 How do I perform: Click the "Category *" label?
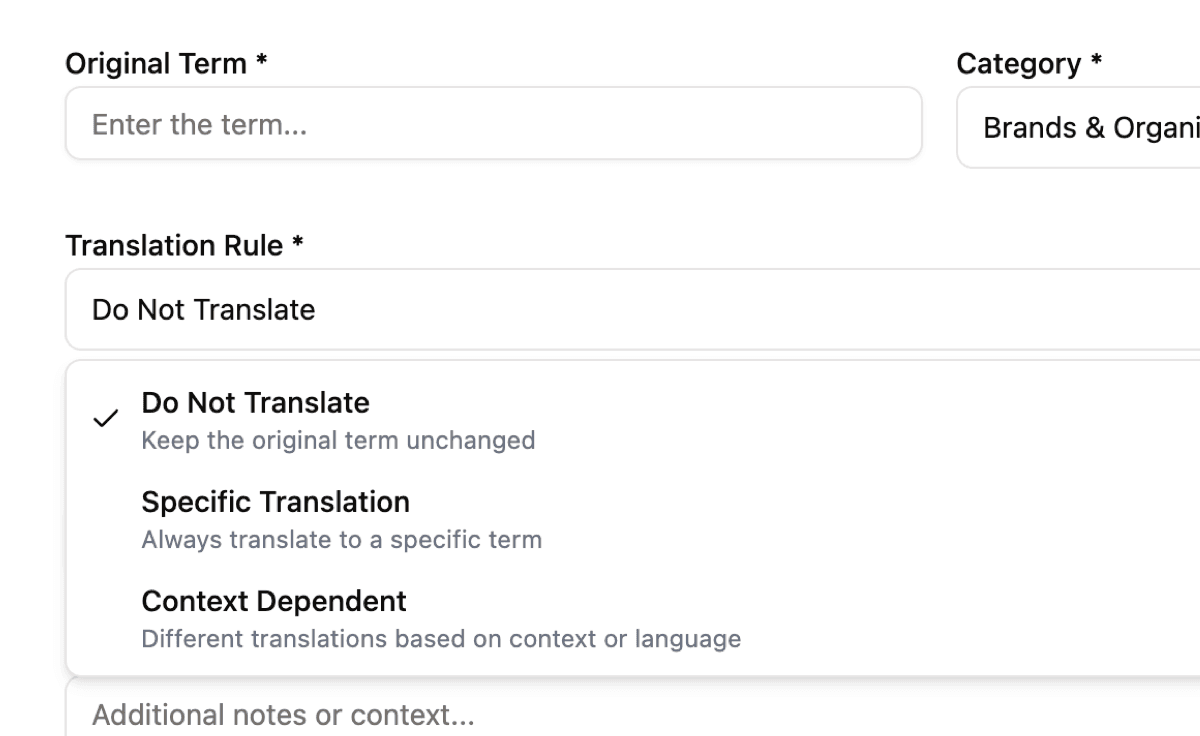1025,63
